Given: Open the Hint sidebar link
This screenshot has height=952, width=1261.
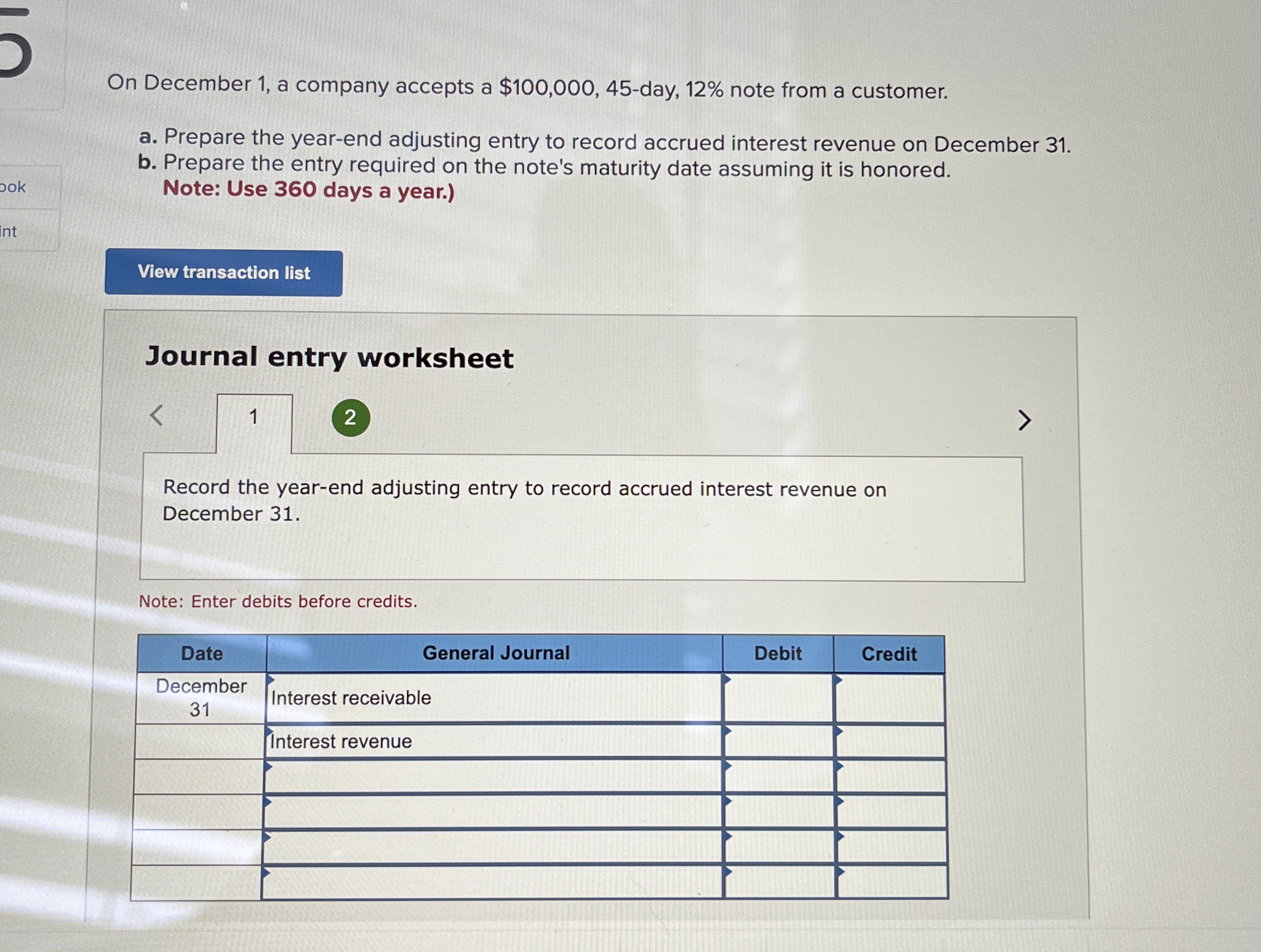Looking at the screenshot, I should 9,231.
